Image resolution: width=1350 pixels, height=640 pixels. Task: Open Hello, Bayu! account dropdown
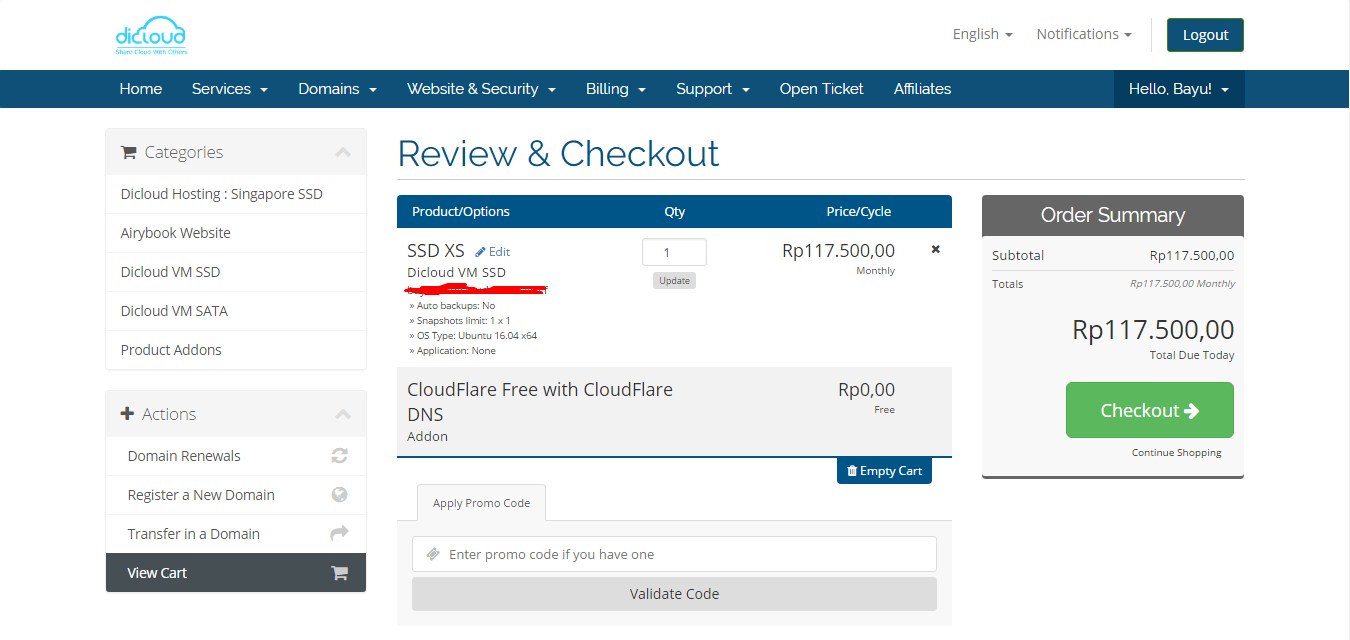click(1179, 89)
